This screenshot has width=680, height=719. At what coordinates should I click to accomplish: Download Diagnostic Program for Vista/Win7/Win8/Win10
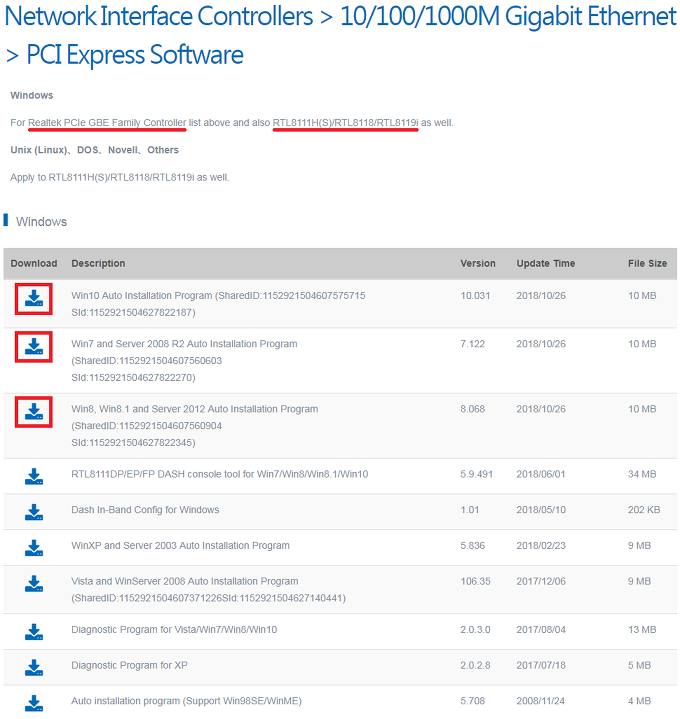tap(33, 632)
